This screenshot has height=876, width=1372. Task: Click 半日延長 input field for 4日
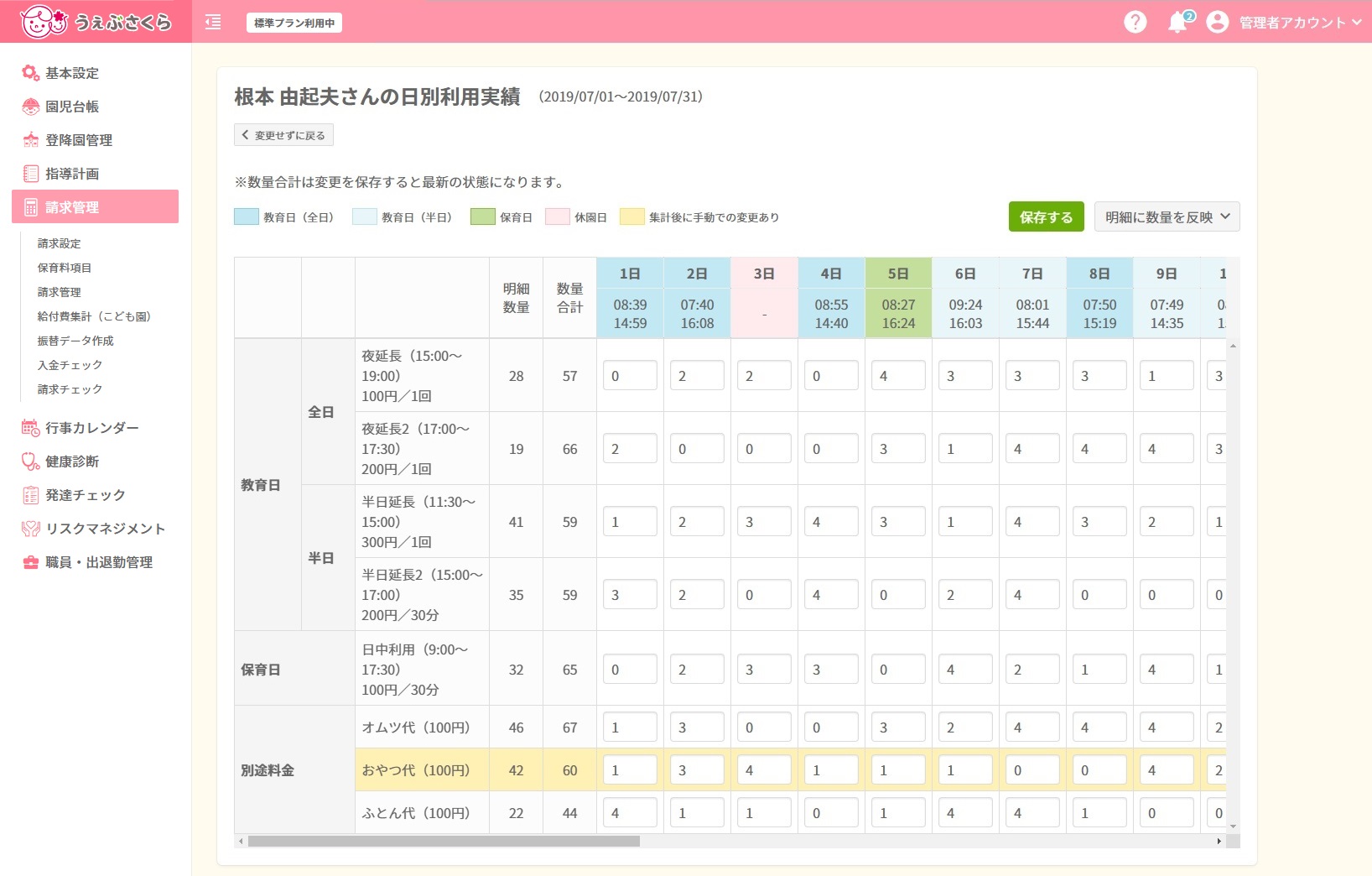(831, 522)
